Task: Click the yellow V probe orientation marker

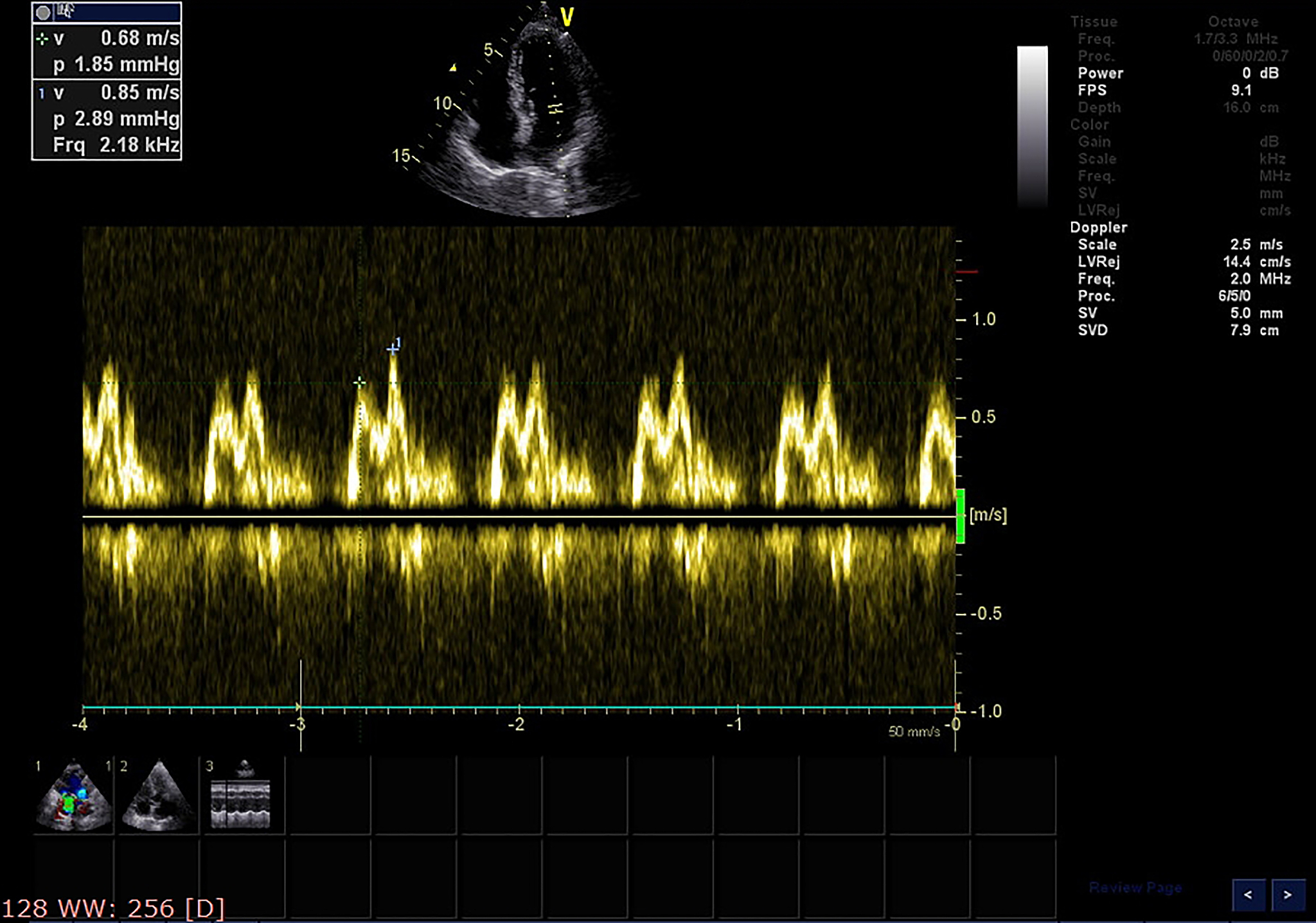Action: click(x=567, y=17)
